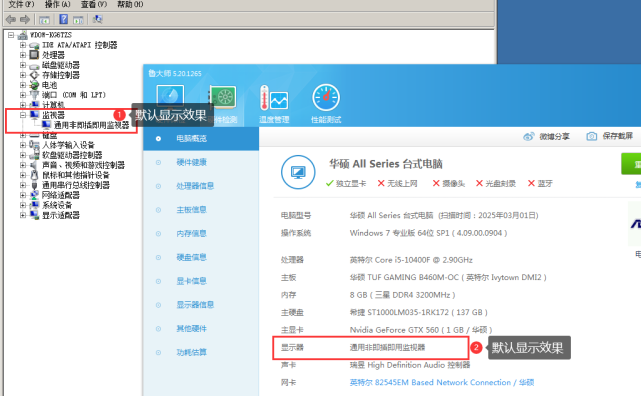This screenshot has height=396, width=641.
Task: Click the 8 GB 三星 DDR4 3200MHz value
Action: tap(402, 295)
